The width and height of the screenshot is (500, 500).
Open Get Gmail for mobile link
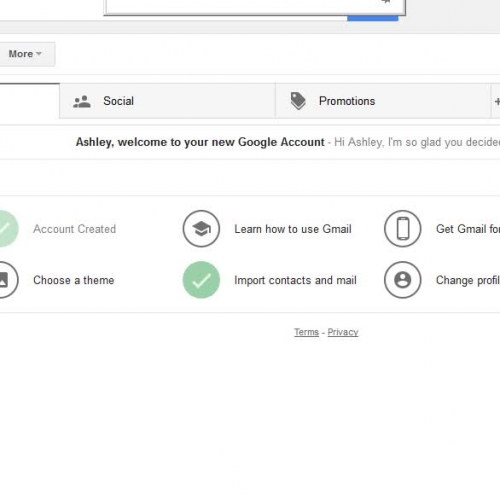click(x=468, y=229)
